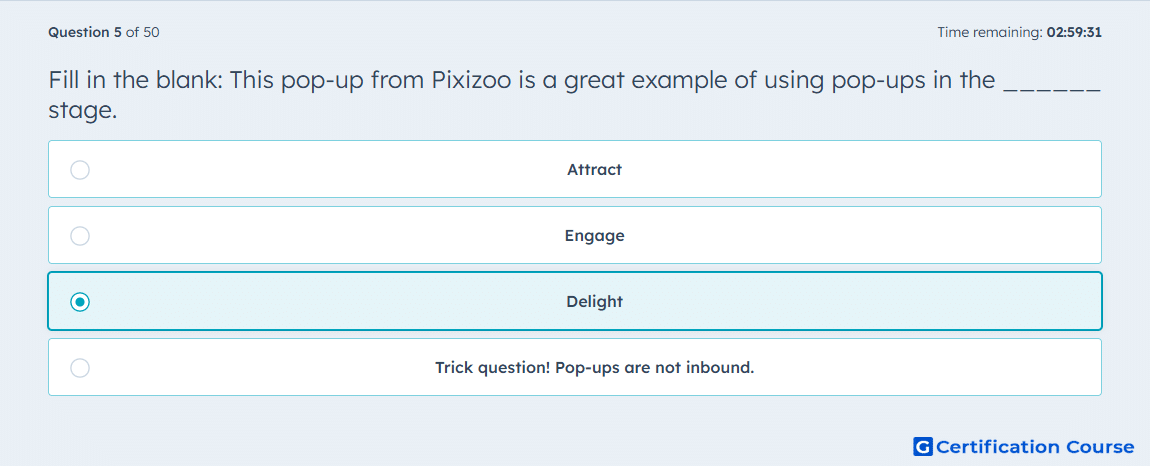Image resolution: width=1150 pixels, height=466 pixels.
Task: Click the "Time remaining:" label
Action: coord(990,32)
